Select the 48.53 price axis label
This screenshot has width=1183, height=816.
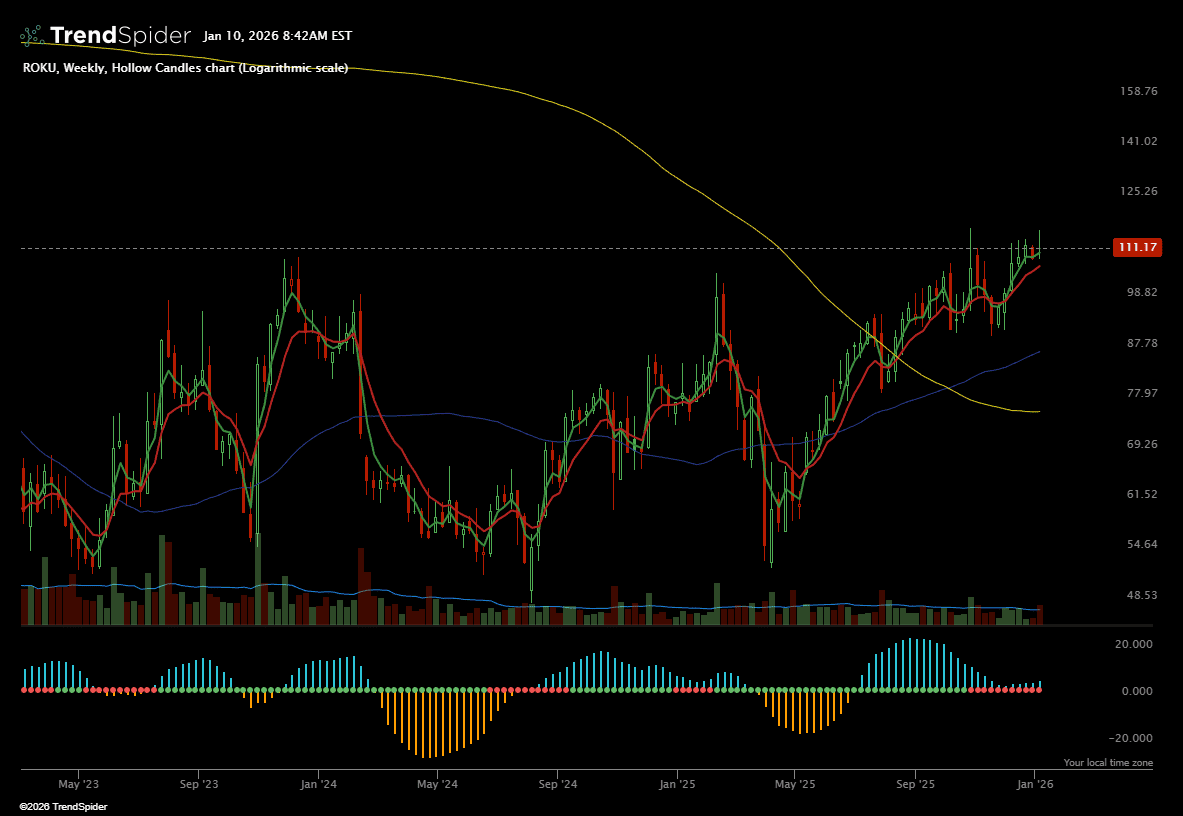(x=1141, y=595)
